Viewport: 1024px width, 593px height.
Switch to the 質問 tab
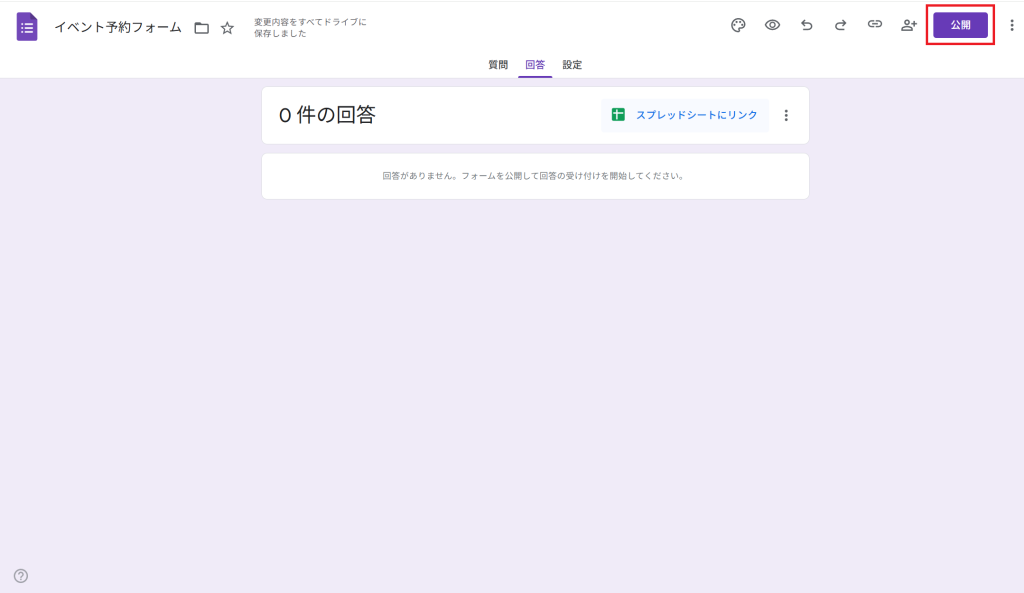click(498, 65)
